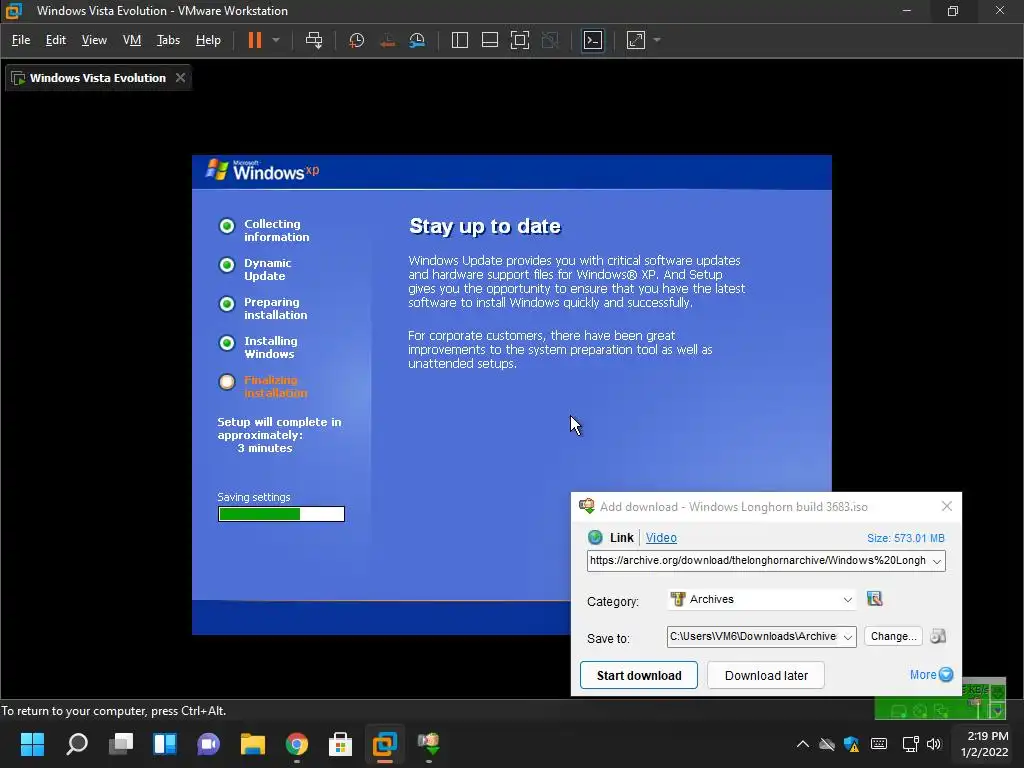Take a snapshot of this virtual machine
This screenshot has height=768, width=1024.
357,40
